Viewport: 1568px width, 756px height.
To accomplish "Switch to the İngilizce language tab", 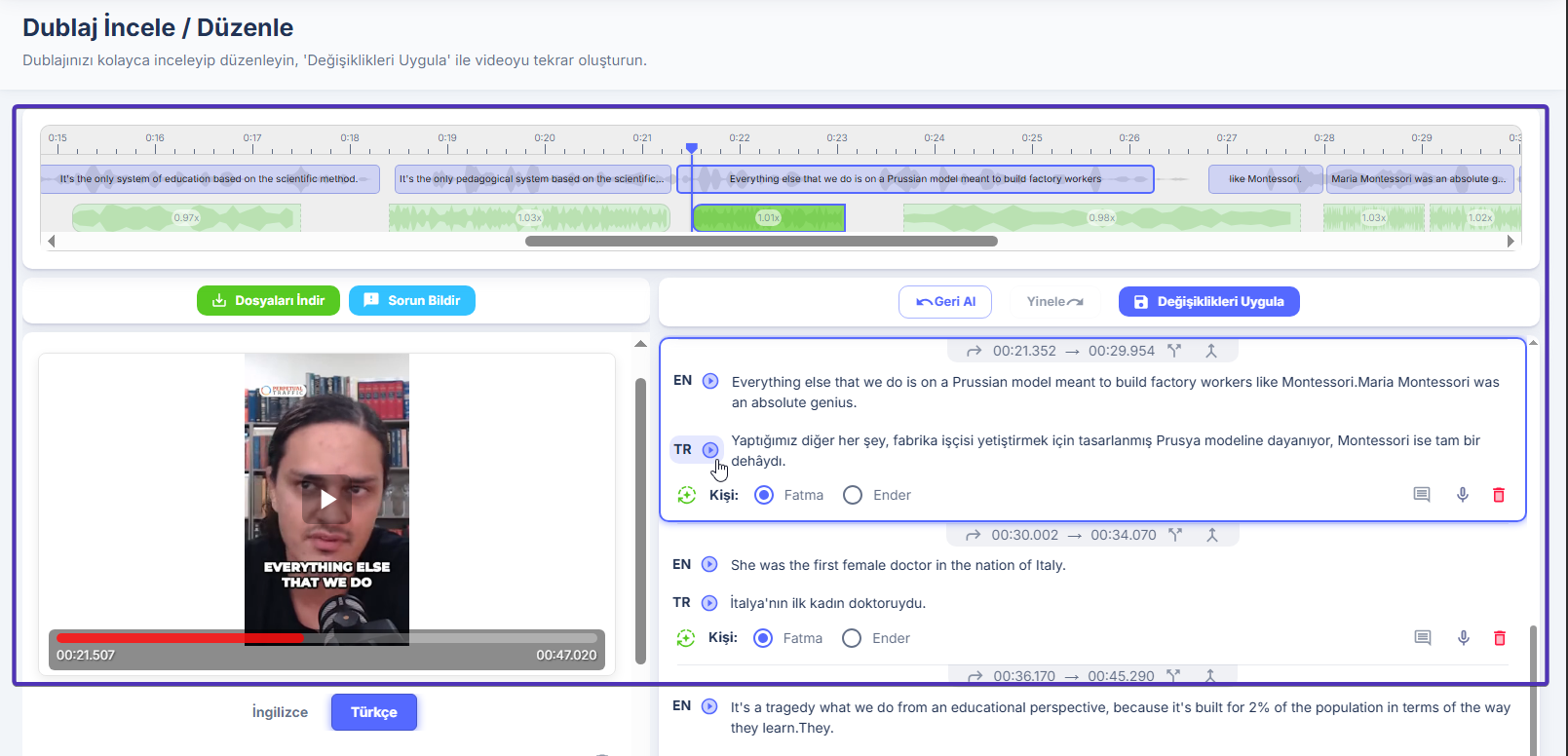I will coord(280,712).
